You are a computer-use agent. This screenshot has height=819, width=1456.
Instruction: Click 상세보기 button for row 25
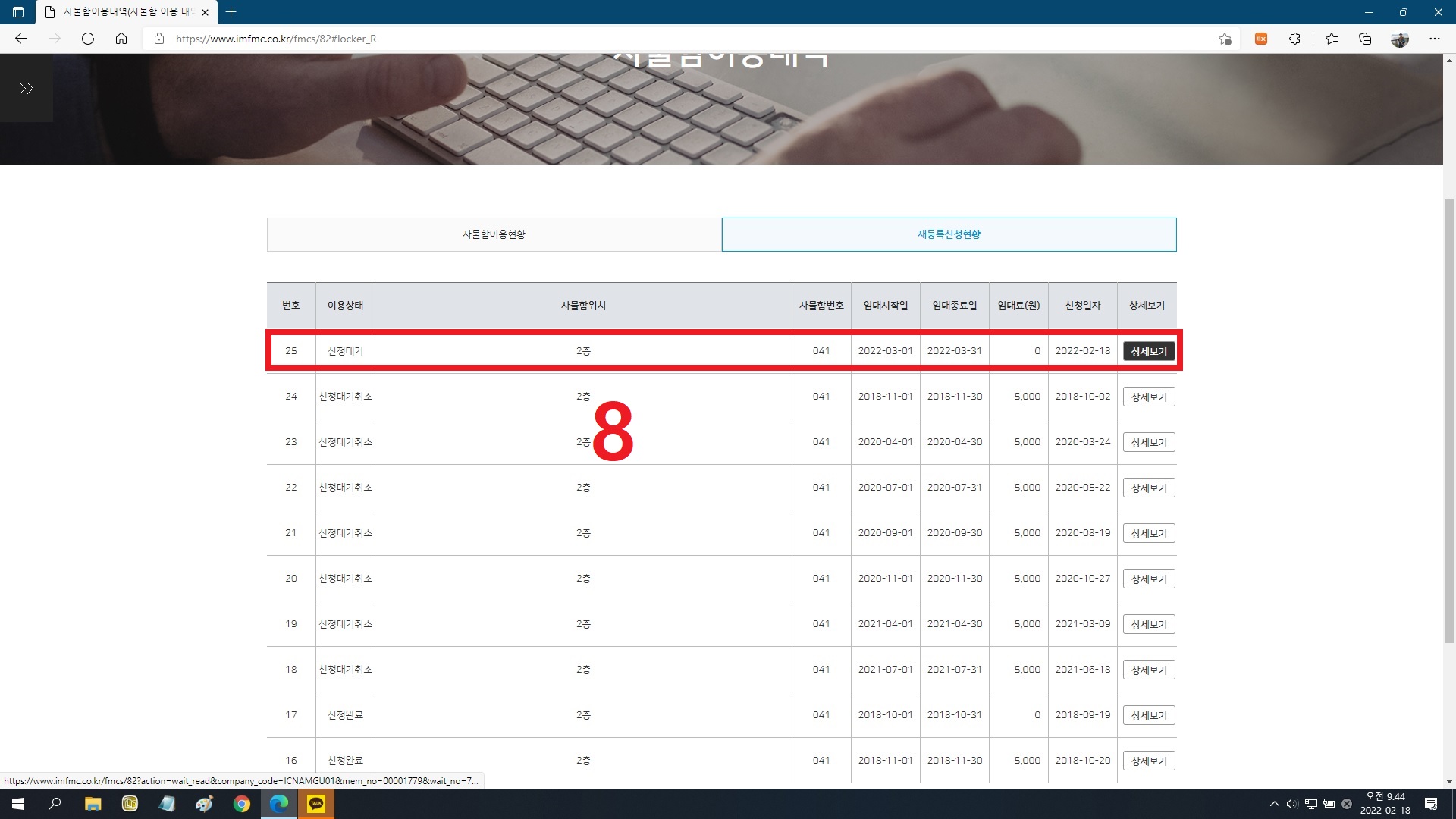(x=1149, y=351)
